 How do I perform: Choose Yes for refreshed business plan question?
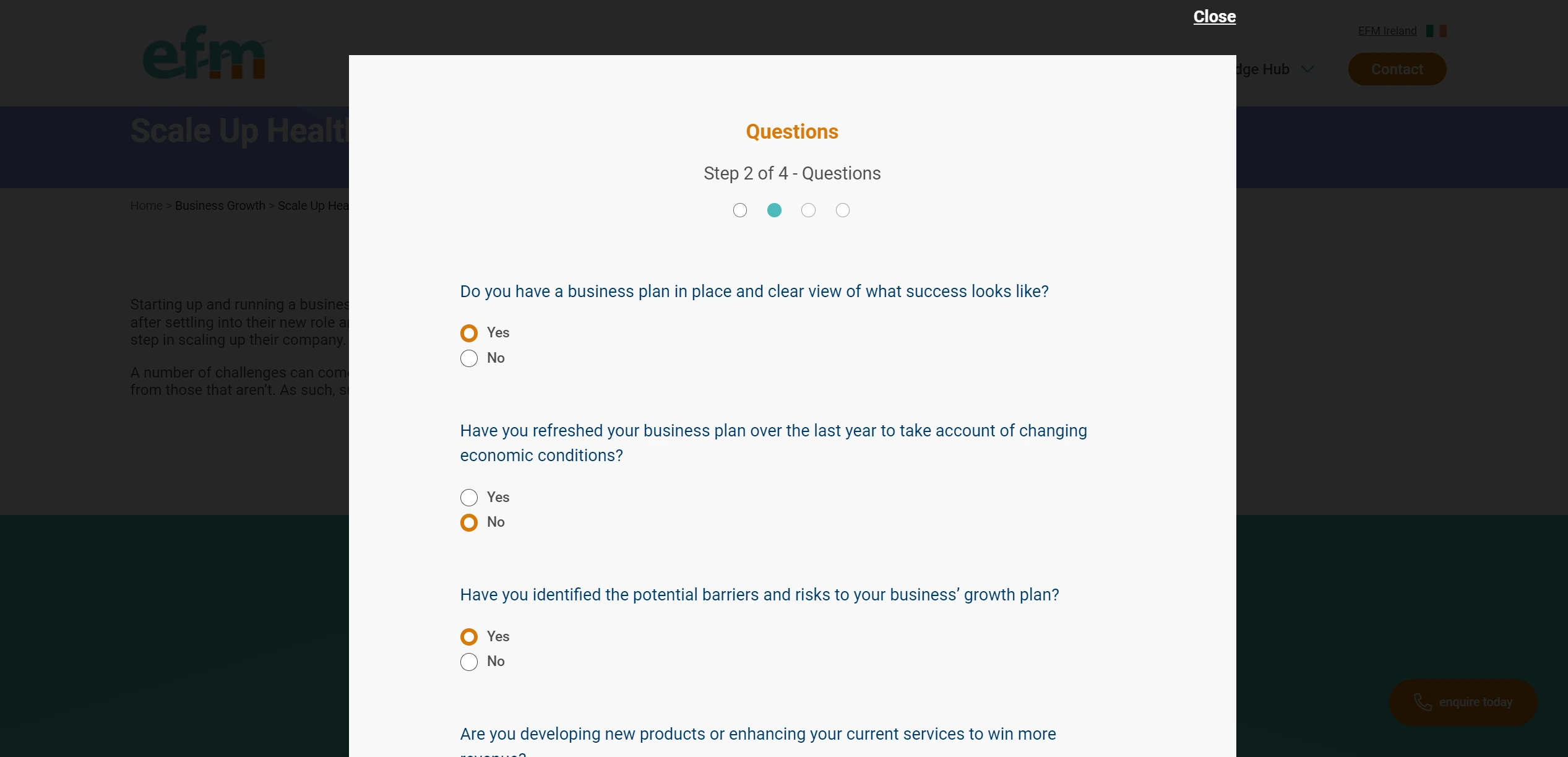(468, 497)
